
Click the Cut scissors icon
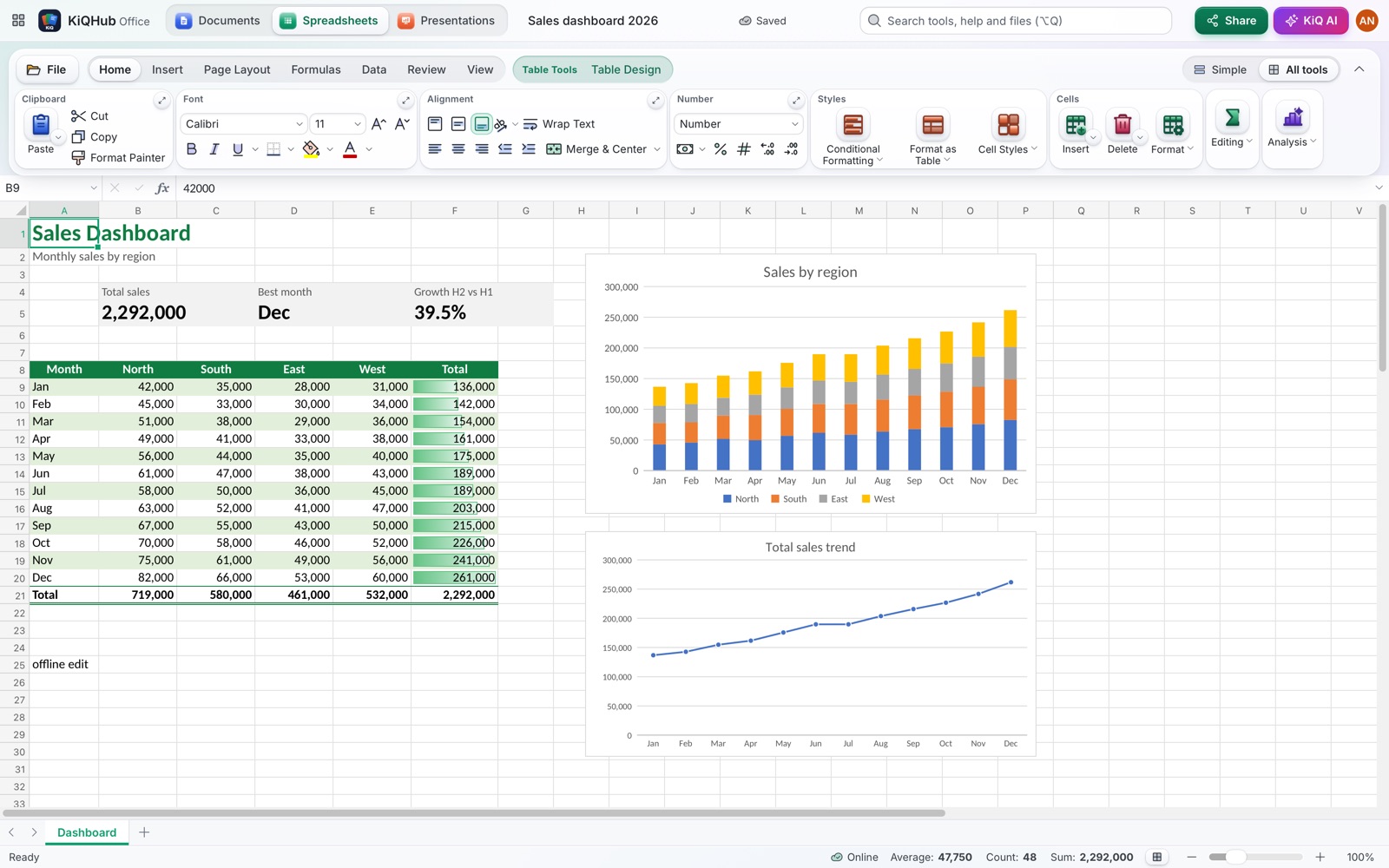tap(79, 115)
